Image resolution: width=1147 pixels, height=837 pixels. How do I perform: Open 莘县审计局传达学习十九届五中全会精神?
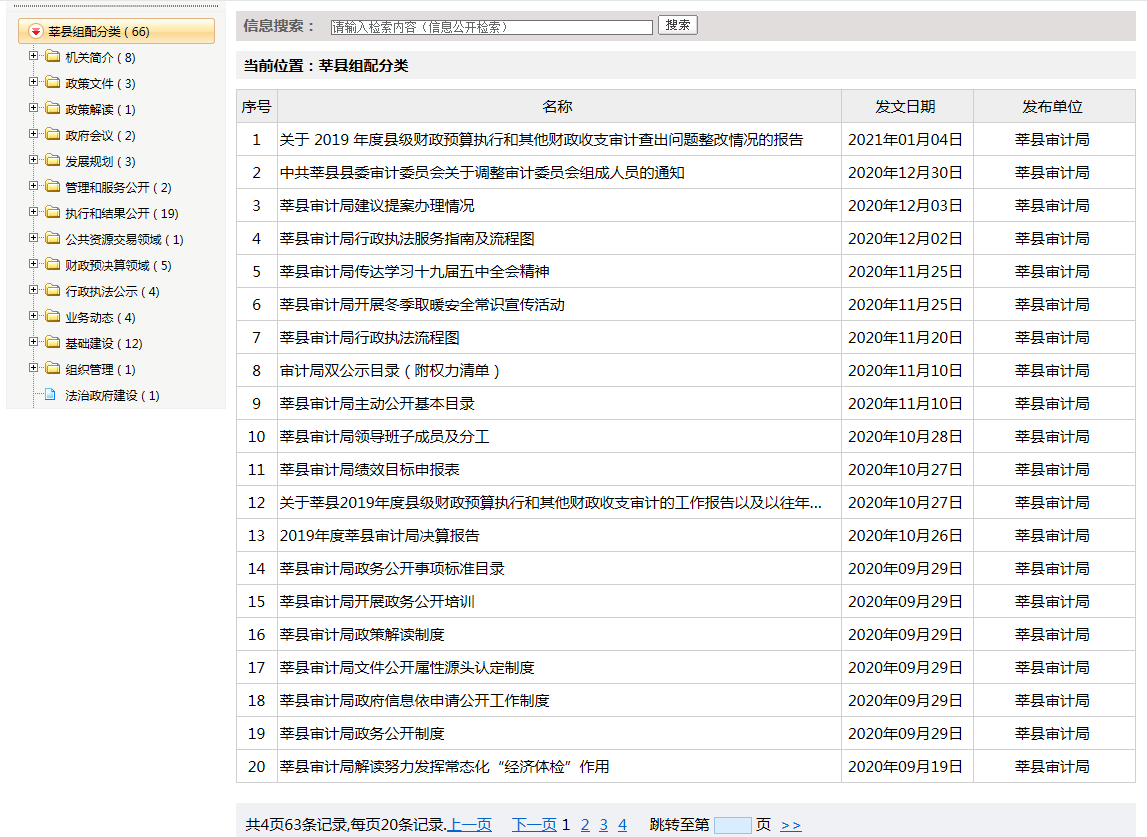(x=415, y=271)
